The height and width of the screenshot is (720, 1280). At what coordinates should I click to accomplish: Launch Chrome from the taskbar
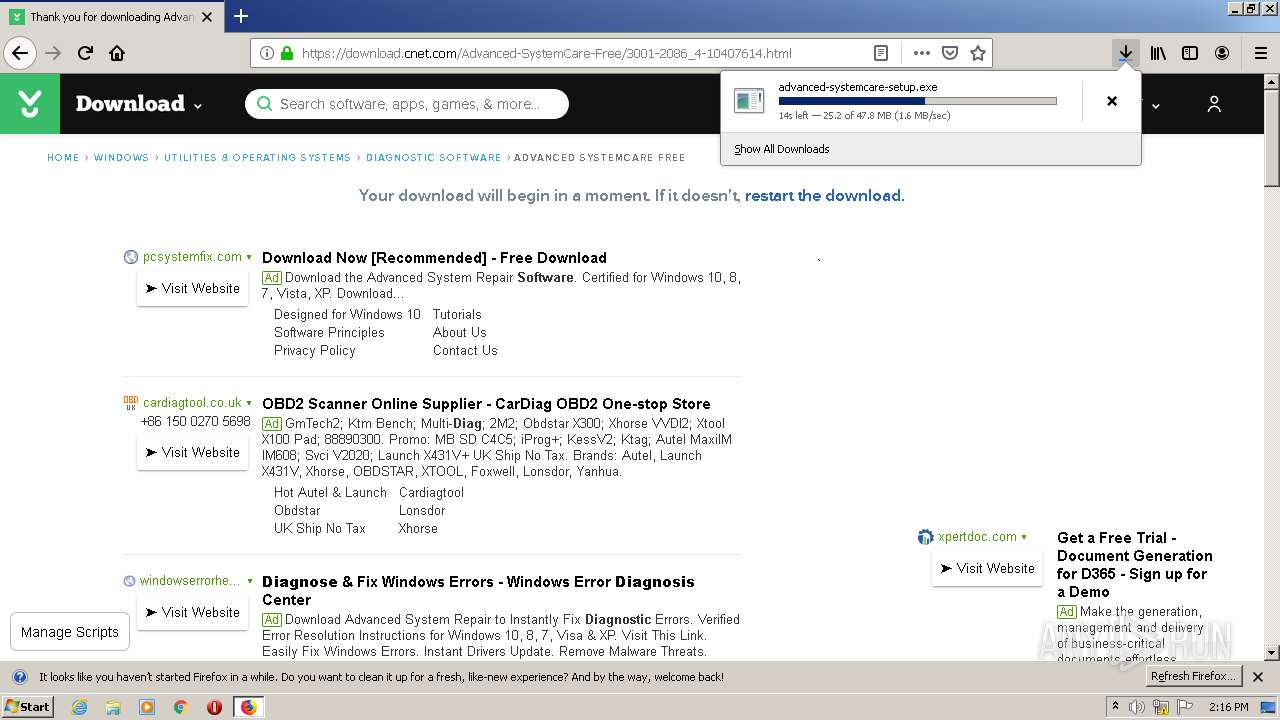click(181, 707)
